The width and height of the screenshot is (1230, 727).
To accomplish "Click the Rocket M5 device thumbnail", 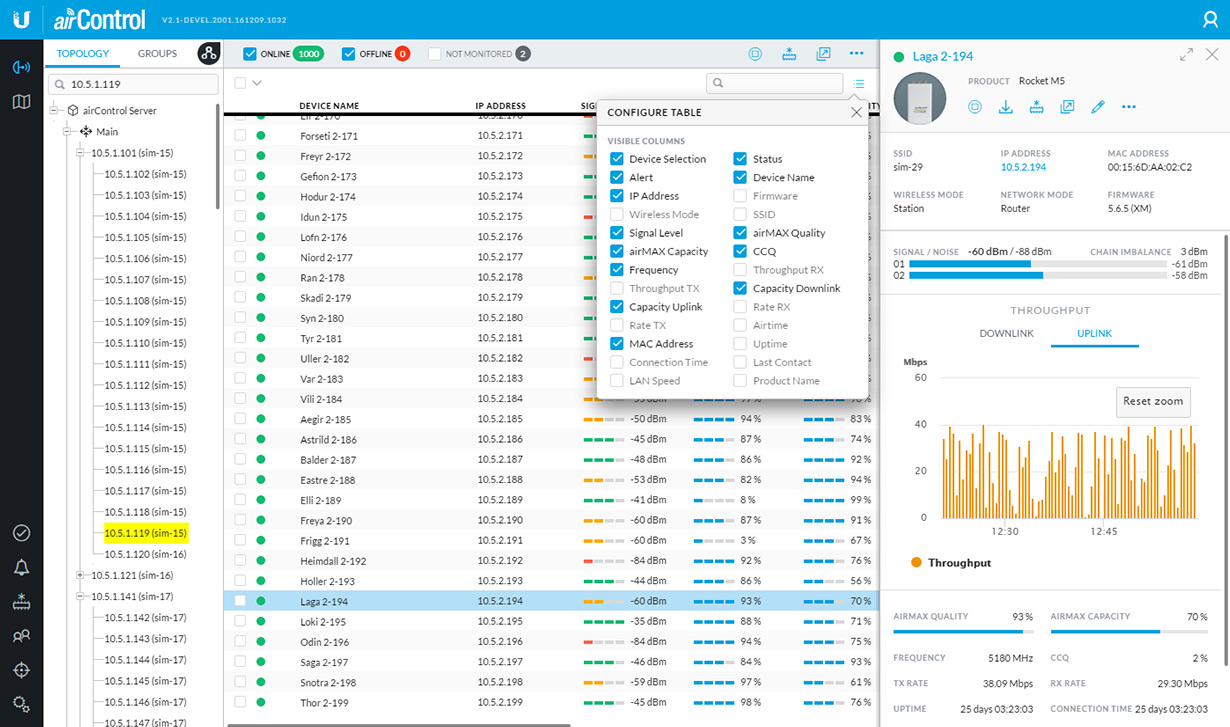I will pos(920,99).
